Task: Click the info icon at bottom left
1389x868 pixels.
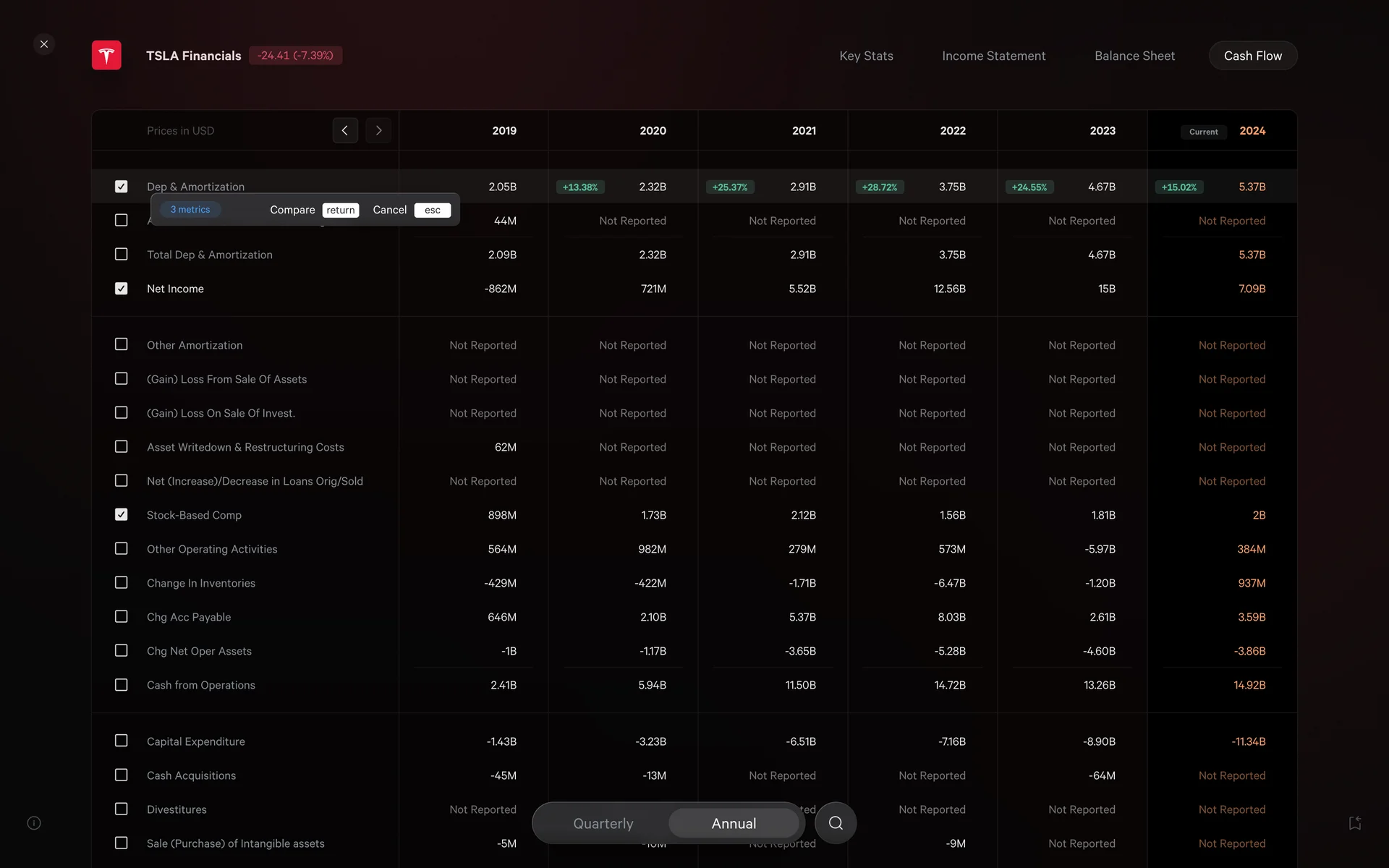Action: pyautogui.click(x=34, y=823)
